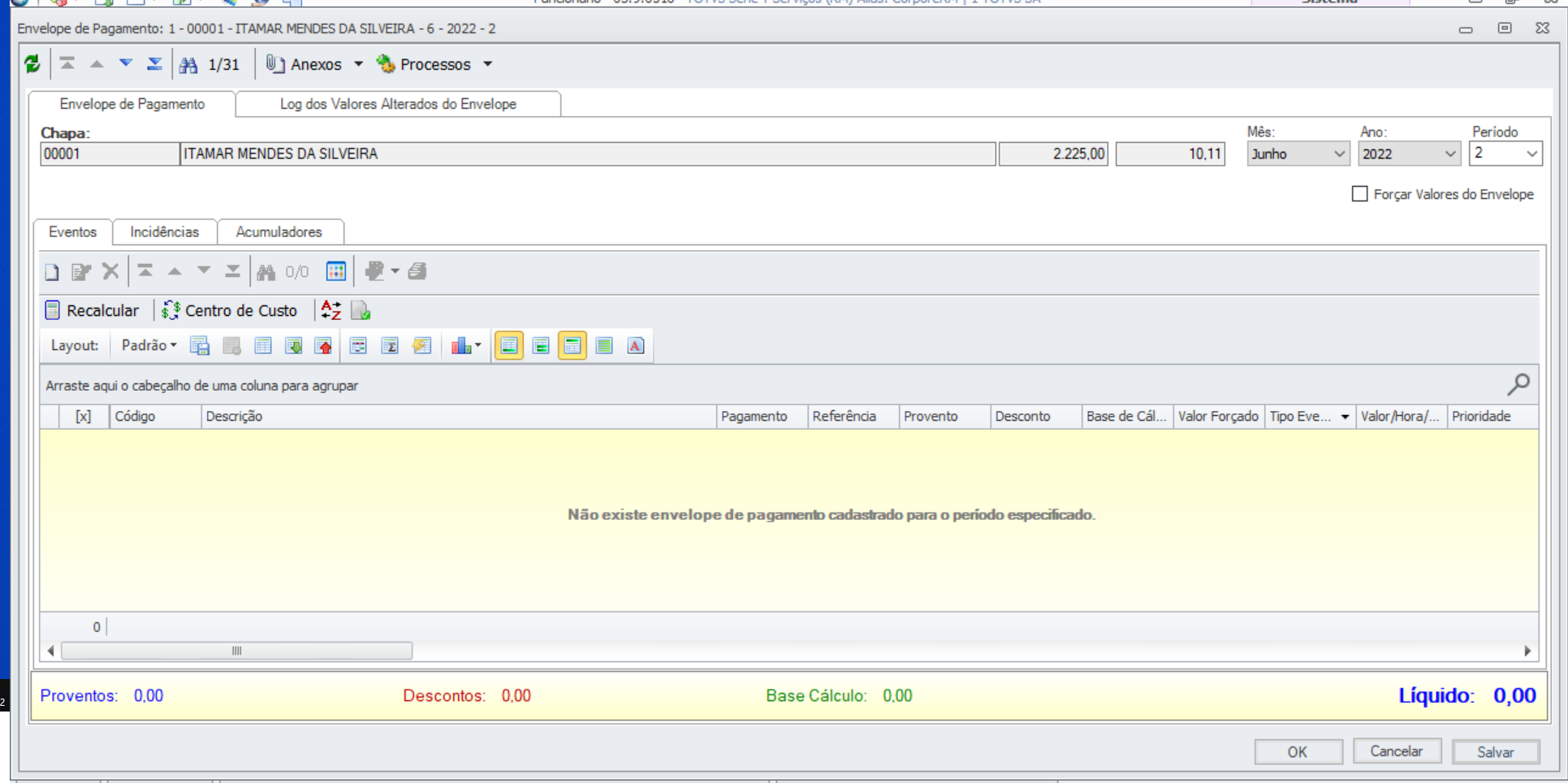Jump to last record using blue bottom arrow

click(154, 63)
